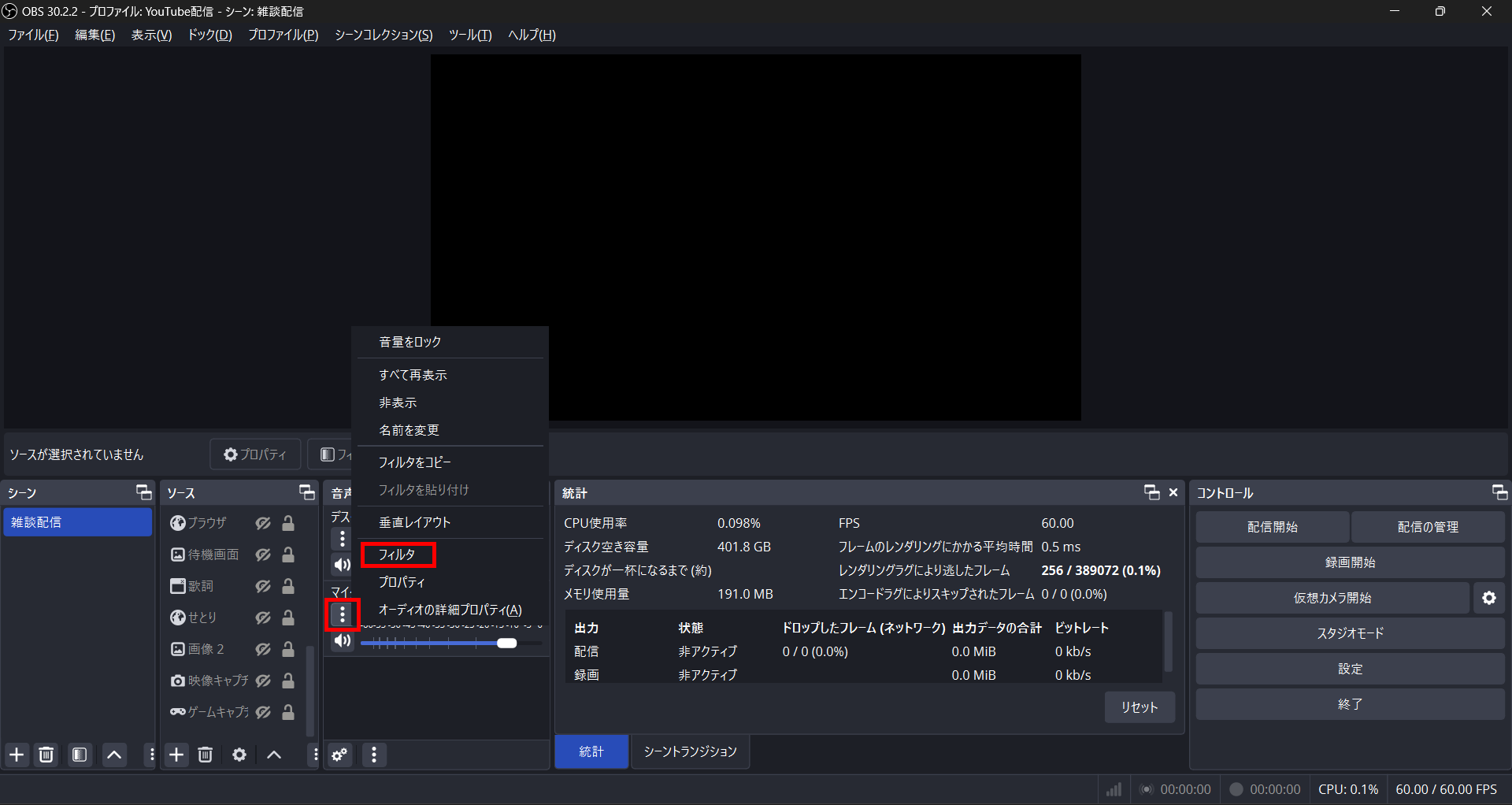Float the コントロール dock with popout icon
The width and height of the screenshot is (1512, 805).
(x=1500, y=492)
